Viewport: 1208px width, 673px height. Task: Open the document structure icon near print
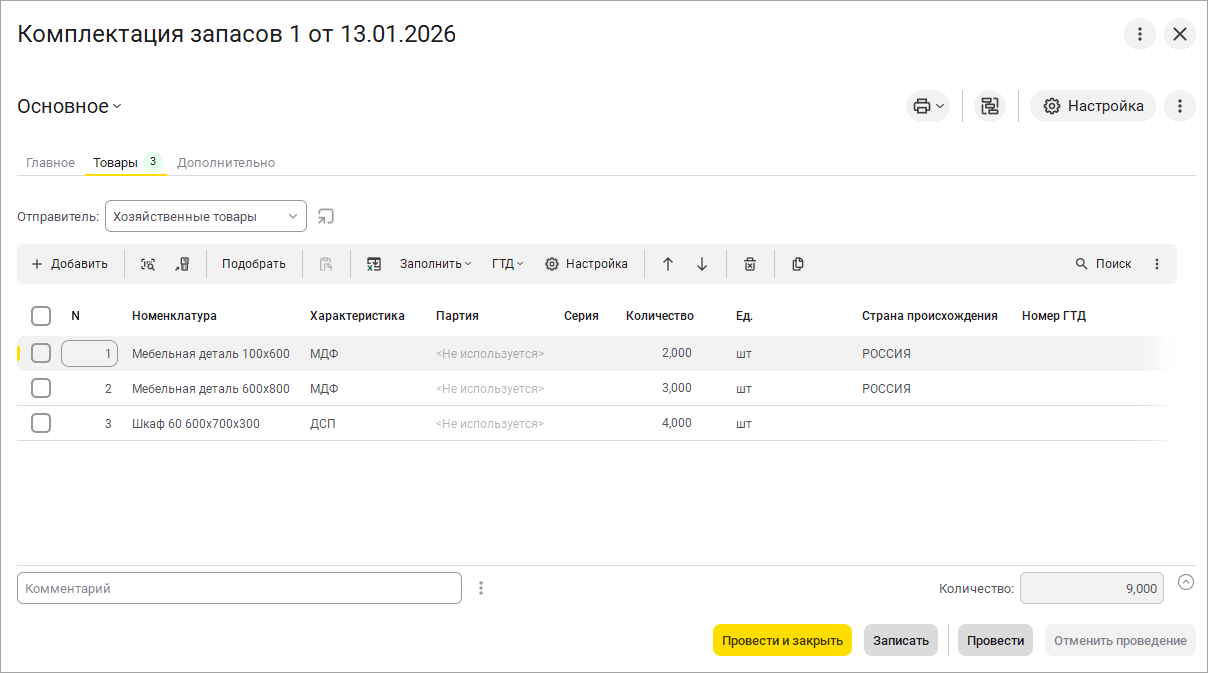pos(990,106)
